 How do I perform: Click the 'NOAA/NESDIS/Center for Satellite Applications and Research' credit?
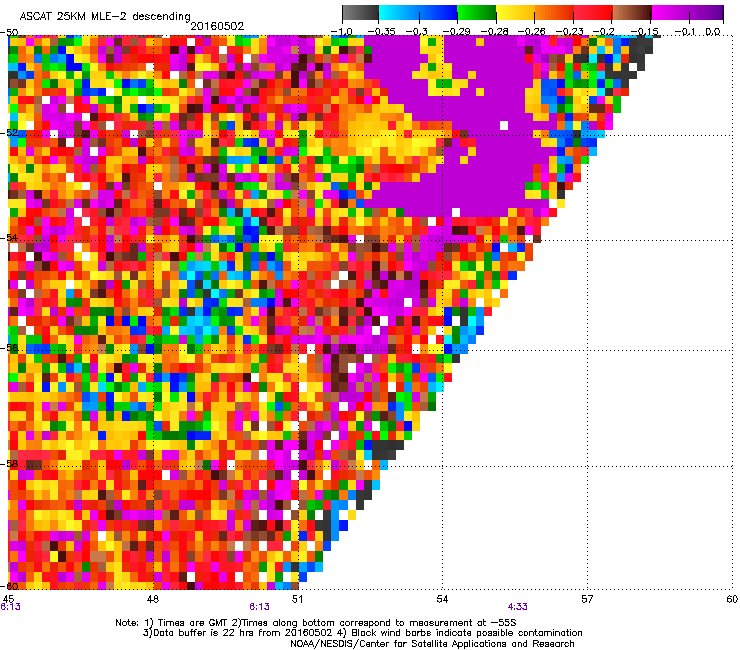pyautogui.click(x=432, y=643)
